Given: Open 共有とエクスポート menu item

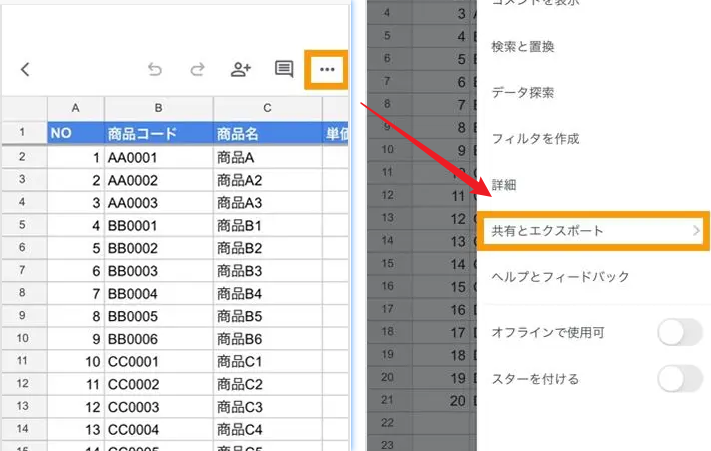Looking at the screenshot, I should coord(593,231).
